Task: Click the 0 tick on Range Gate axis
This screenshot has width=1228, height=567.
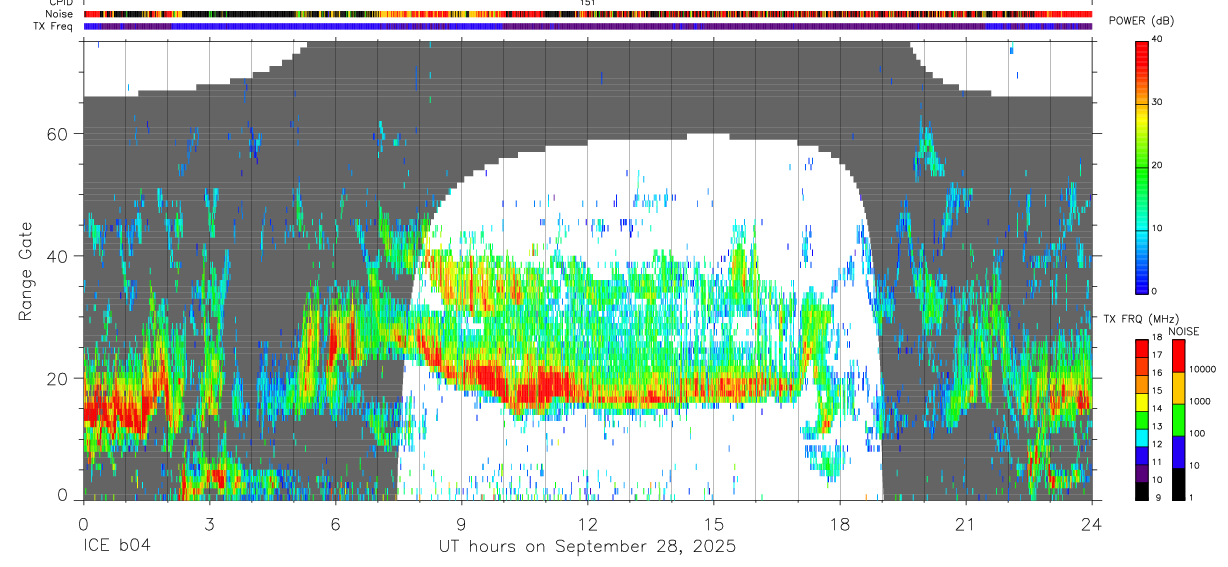Action: (63, 495)
